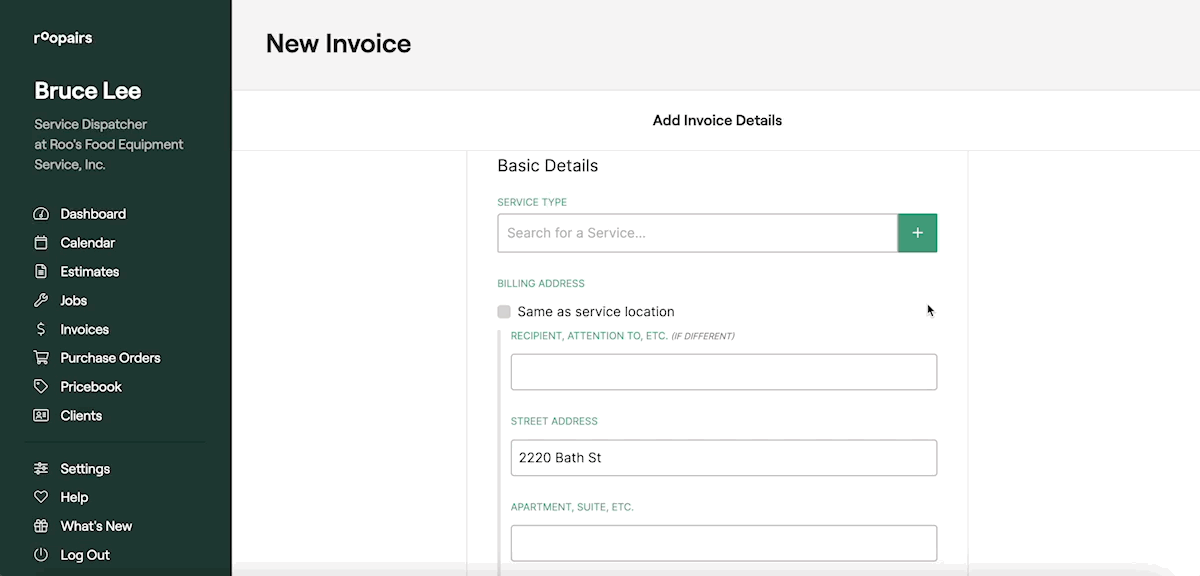Click the Bruce Lee profile name
Image resolution: width=1200 pixels, height=576 pixels.
pos(88,91)
